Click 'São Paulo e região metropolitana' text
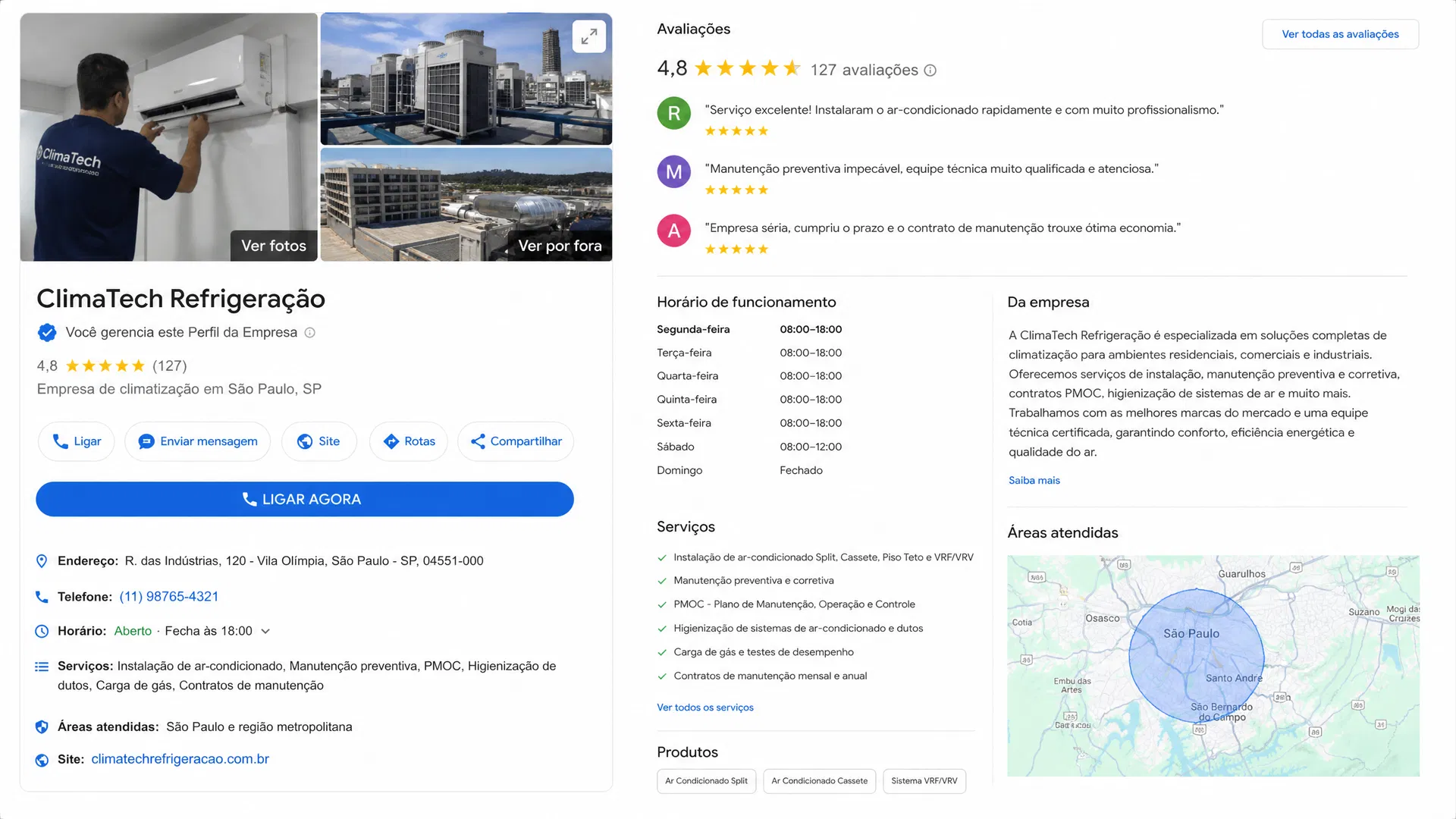The width and height of the screenshot is (1456, 819). [259, 726]
